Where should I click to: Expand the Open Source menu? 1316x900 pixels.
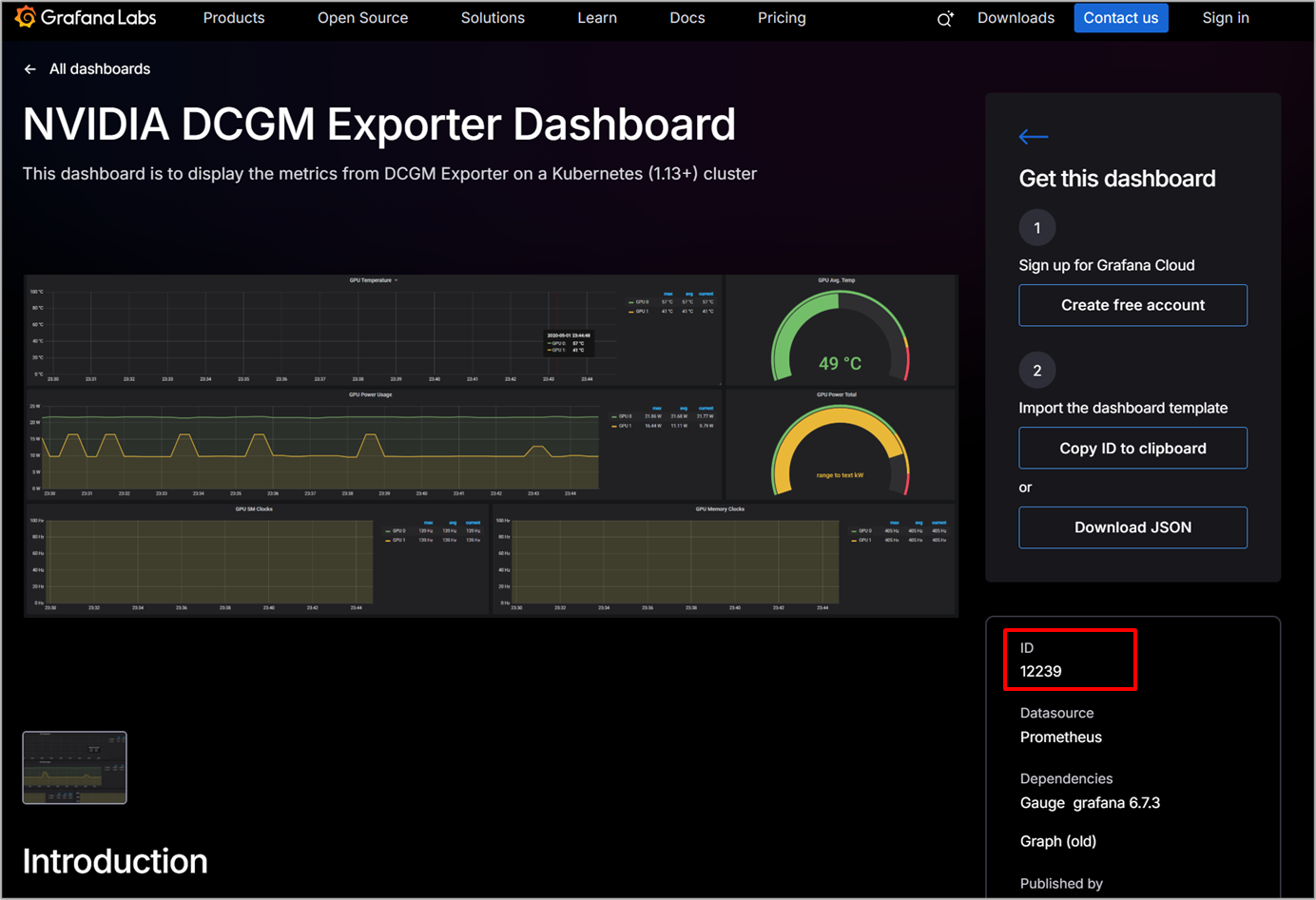pos(362,18)
